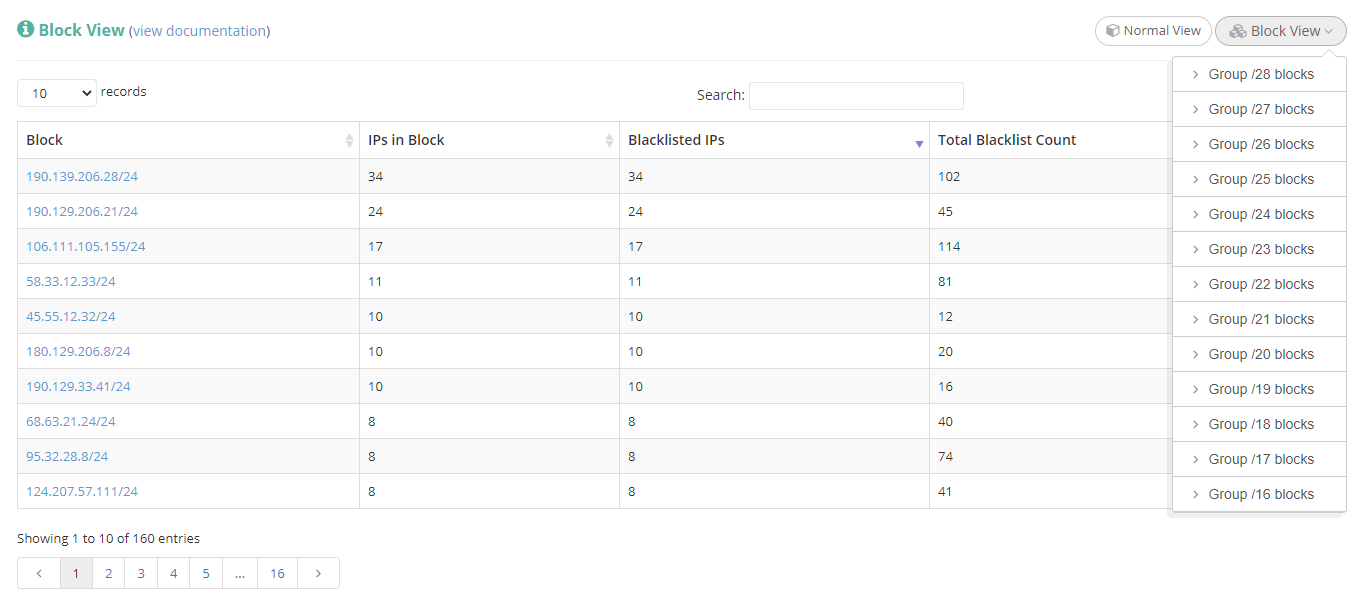This screenshot has width=1365, height=615.
Task: Open the view documentation link
Action: point(200,31)
